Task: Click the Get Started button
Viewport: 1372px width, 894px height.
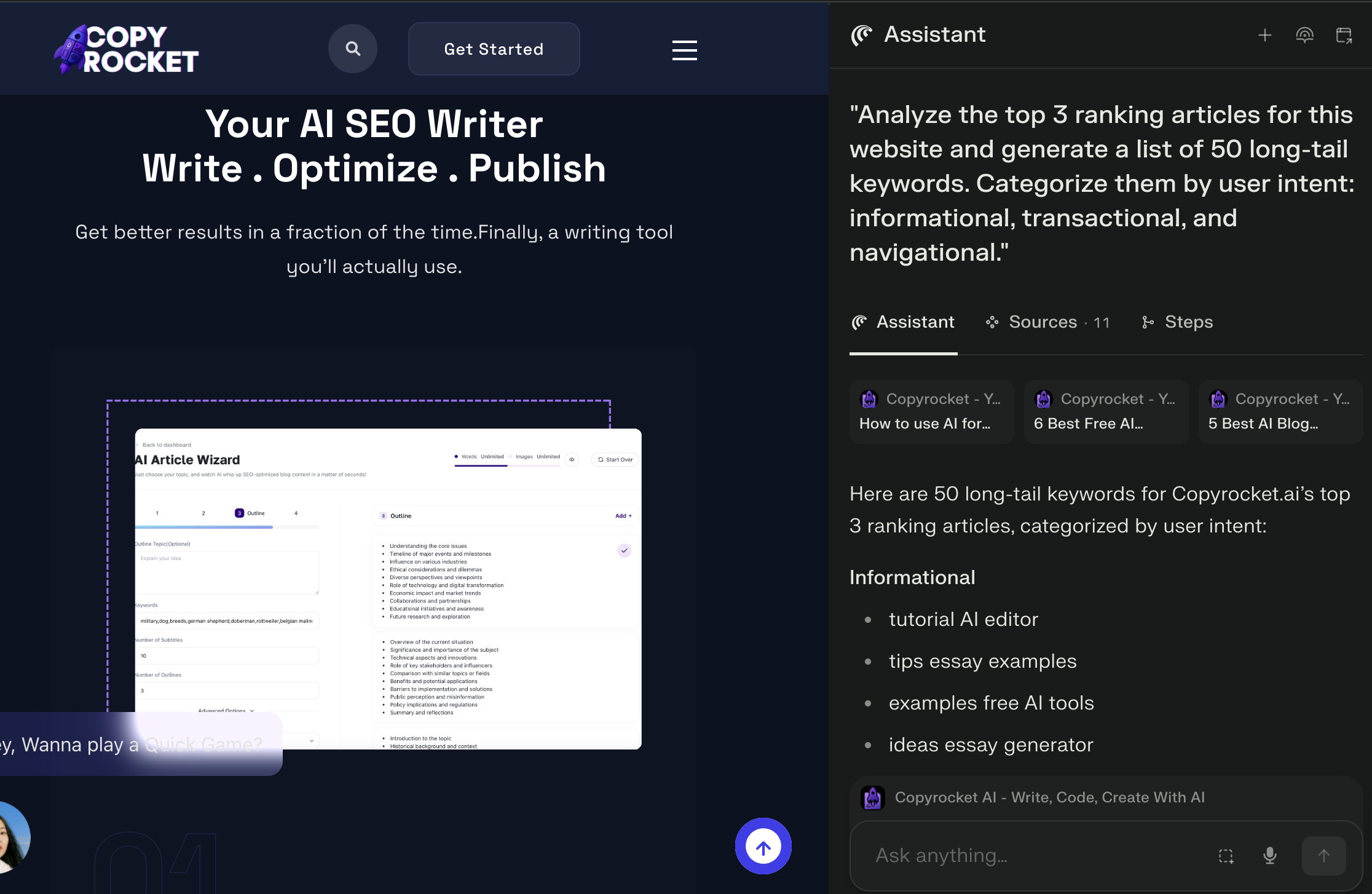Action: 494,49
